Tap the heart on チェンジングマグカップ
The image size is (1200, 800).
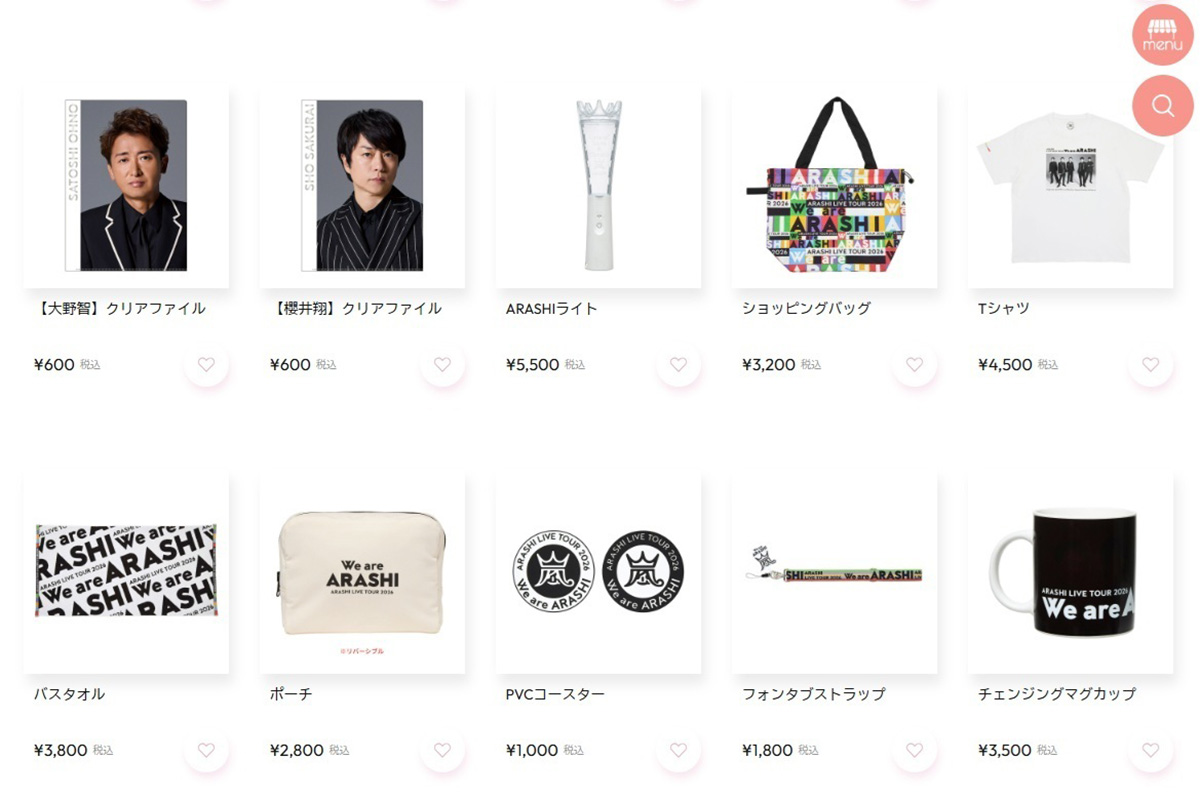(x=1150, y=750)
